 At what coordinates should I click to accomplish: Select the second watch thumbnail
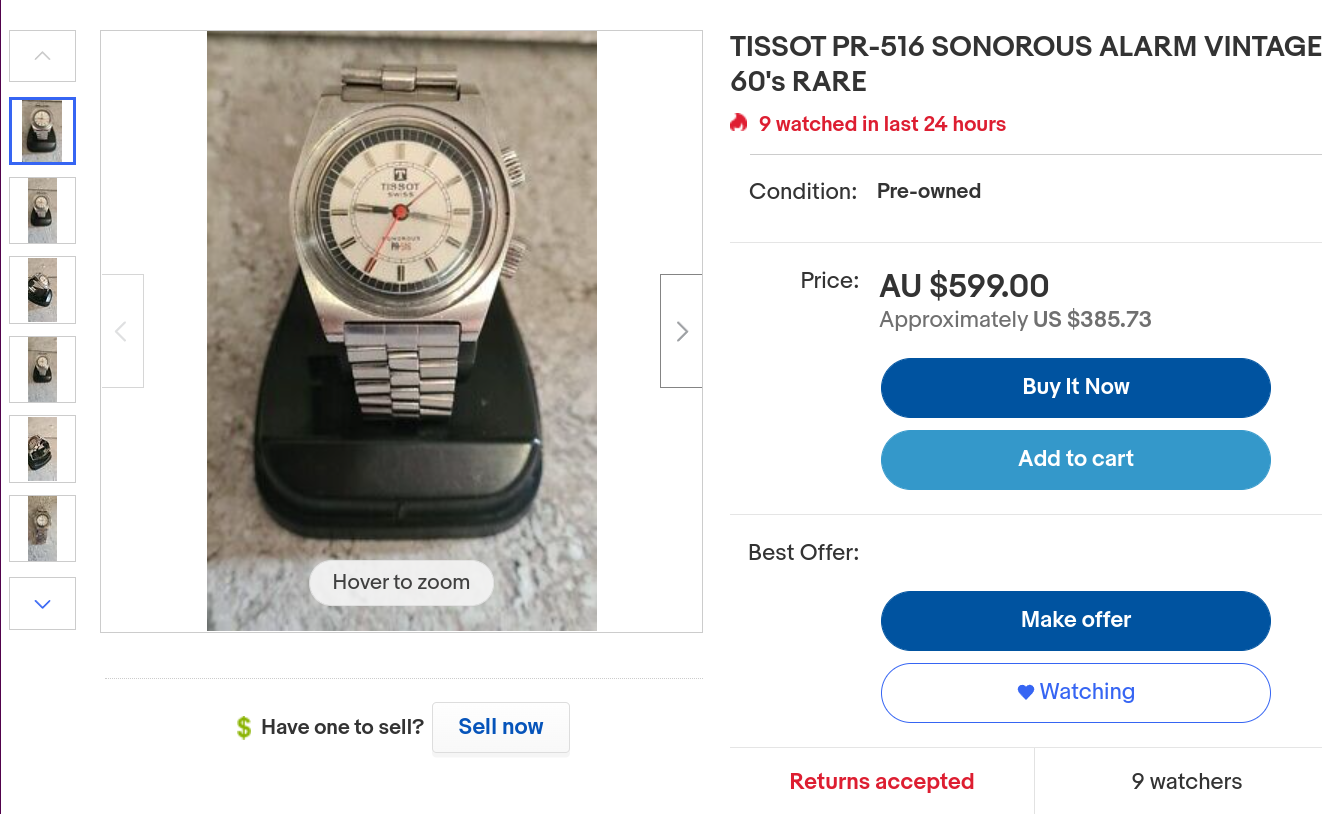(x=42, y=210)
